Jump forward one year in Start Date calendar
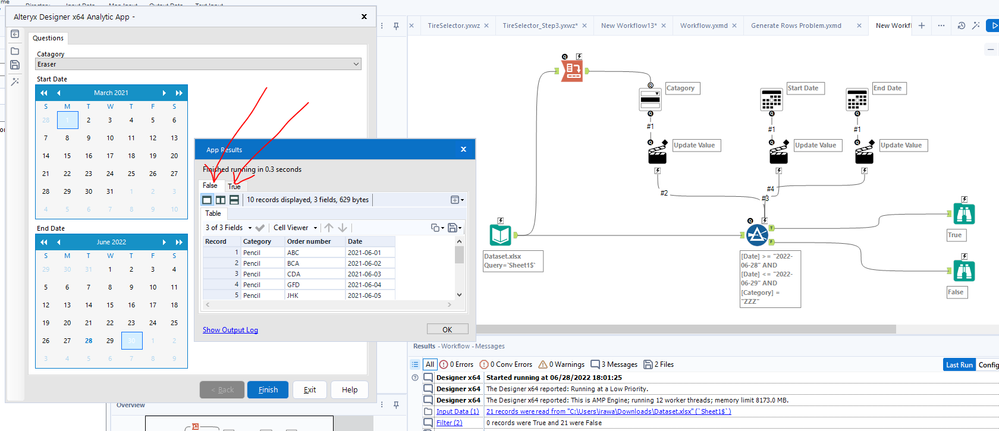 click(x=179, y=93)
